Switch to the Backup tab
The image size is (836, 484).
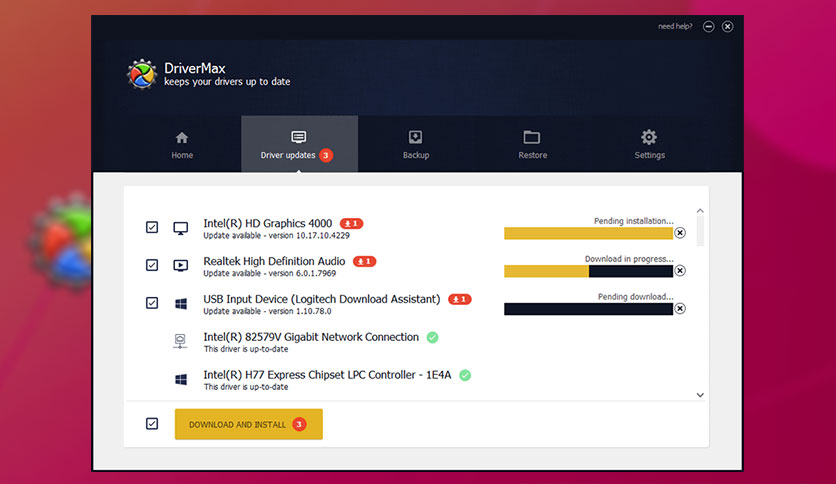click(416, 144)
